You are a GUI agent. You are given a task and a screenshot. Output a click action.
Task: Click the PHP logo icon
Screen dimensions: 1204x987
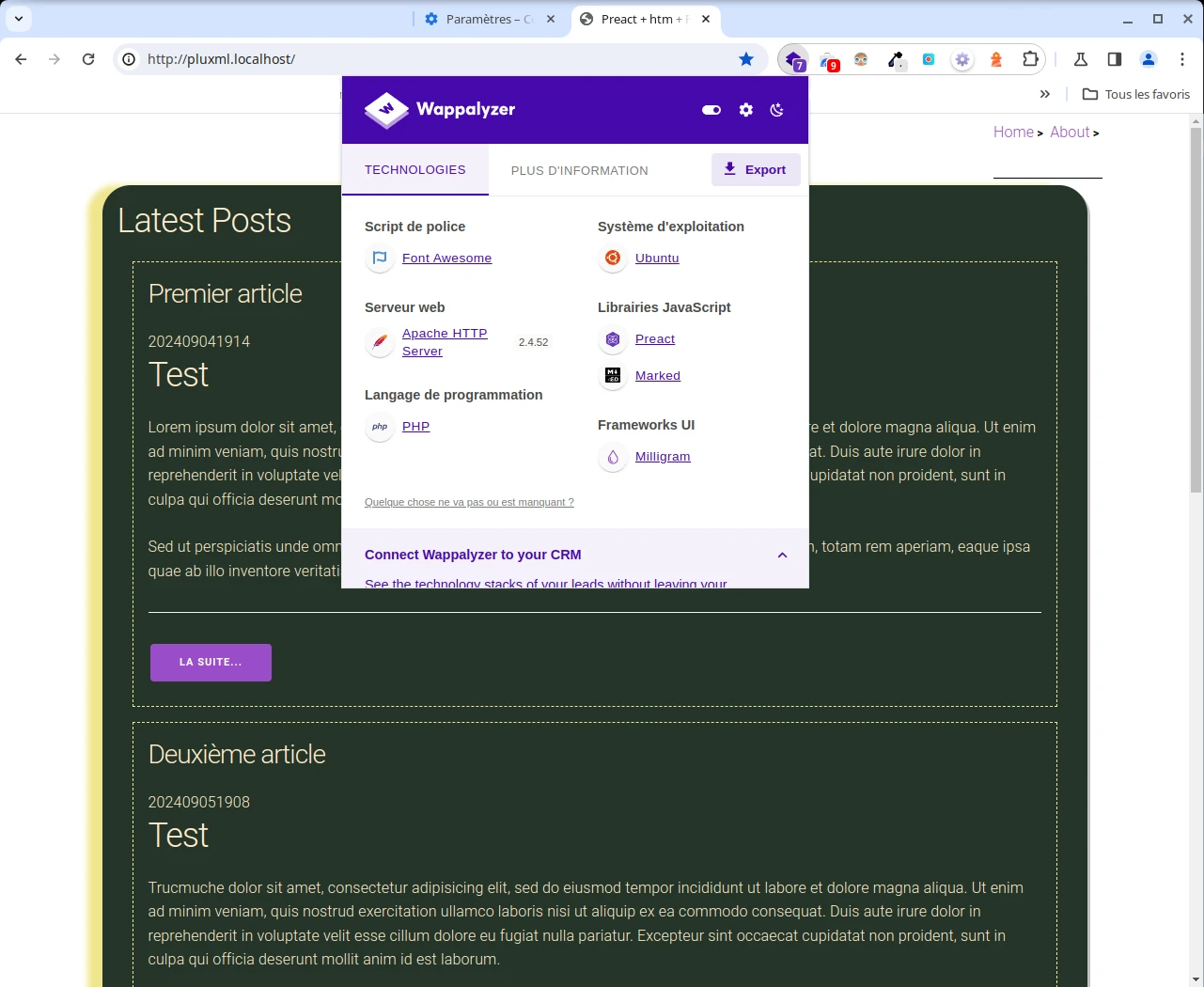click(380, 426)
